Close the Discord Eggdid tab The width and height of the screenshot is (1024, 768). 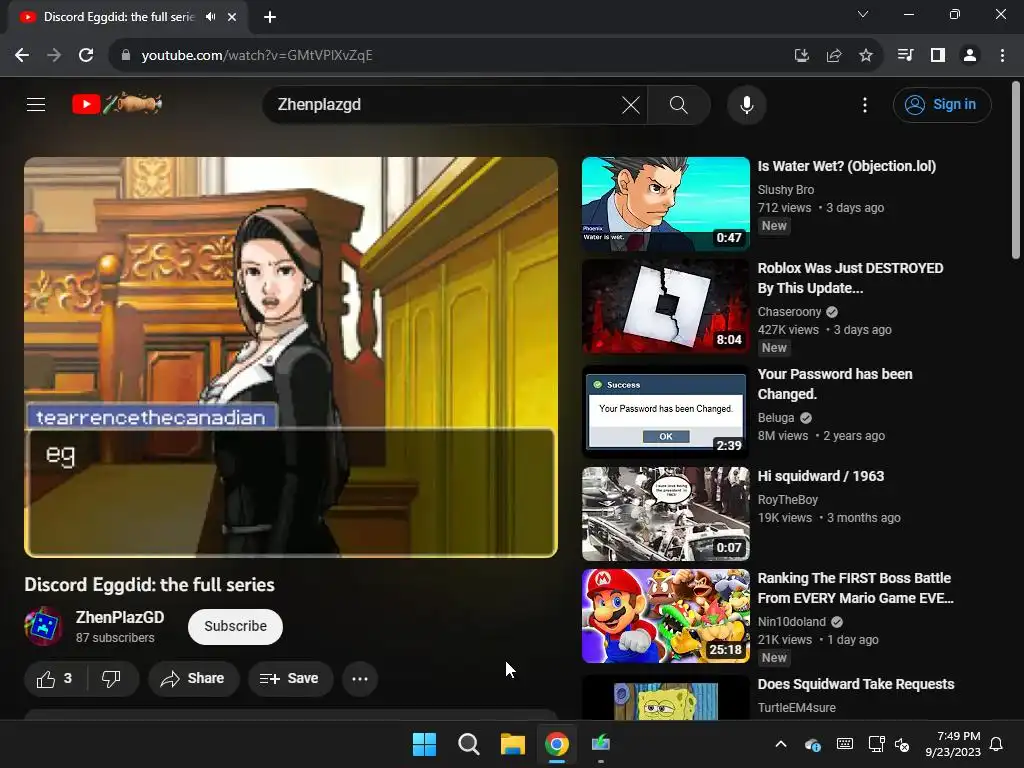(x=232, y=17)
